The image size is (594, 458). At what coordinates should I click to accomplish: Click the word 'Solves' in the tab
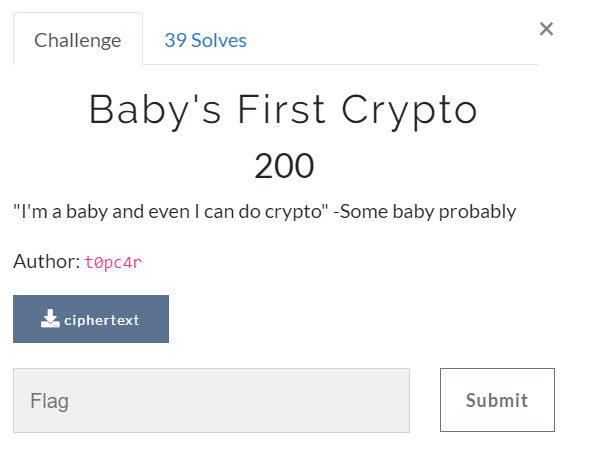(219, 40)
